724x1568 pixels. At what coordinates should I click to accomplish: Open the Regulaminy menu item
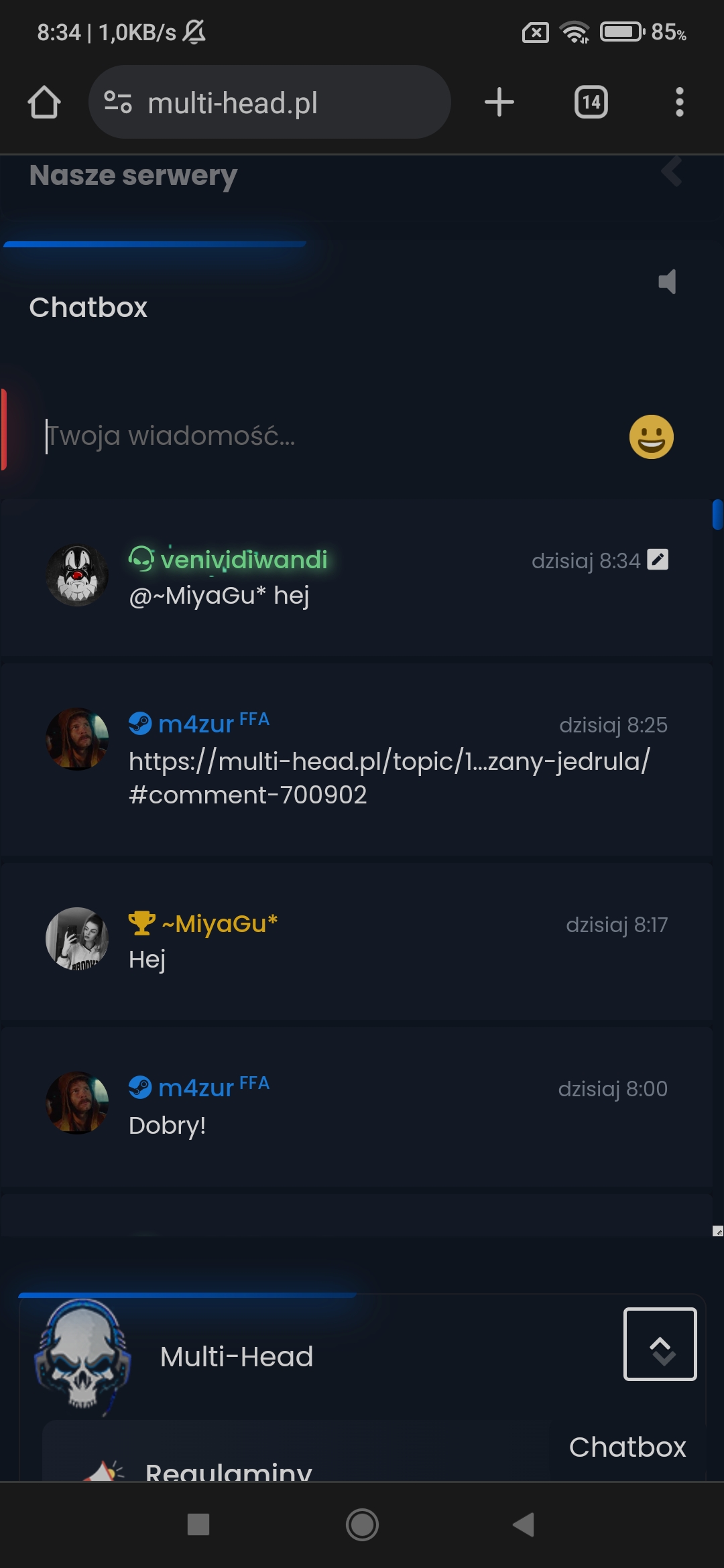click(x=229, y=1472)
